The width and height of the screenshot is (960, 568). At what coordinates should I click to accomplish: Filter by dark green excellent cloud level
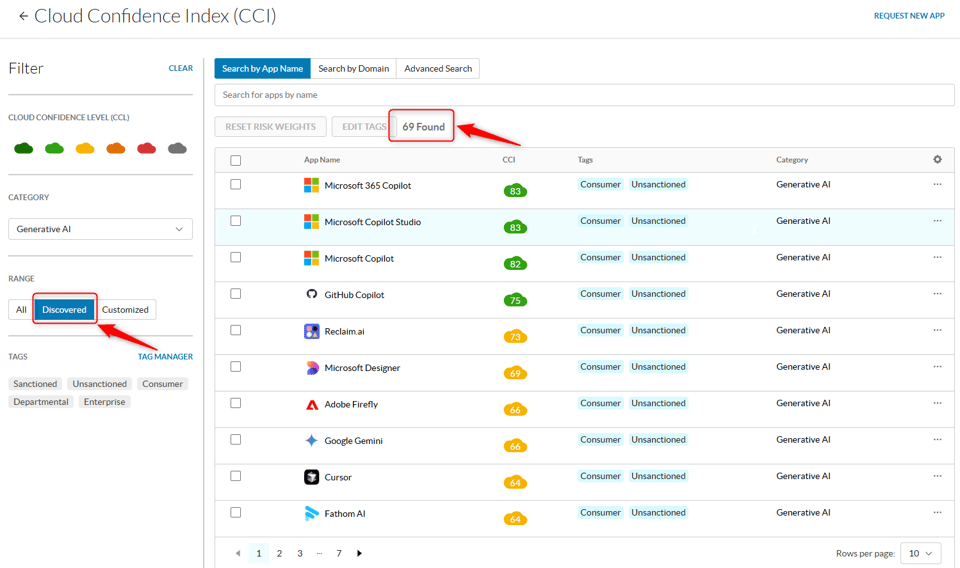click(x=23, y=148)
